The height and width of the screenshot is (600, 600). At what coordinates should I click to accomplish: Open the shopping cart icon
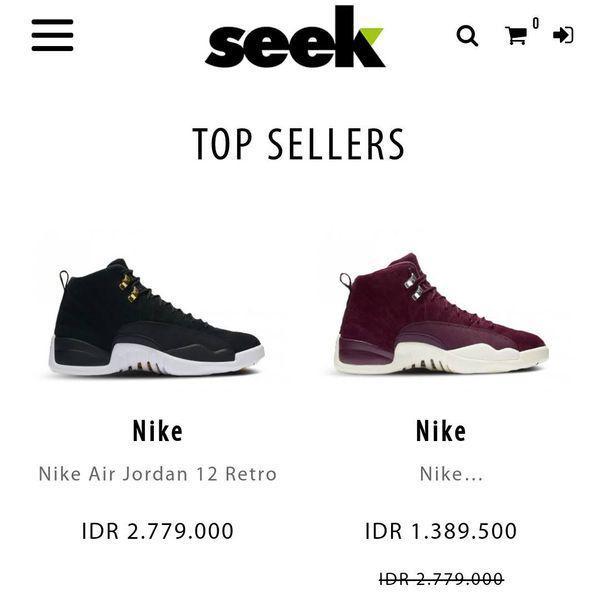[x=516, y=36]
